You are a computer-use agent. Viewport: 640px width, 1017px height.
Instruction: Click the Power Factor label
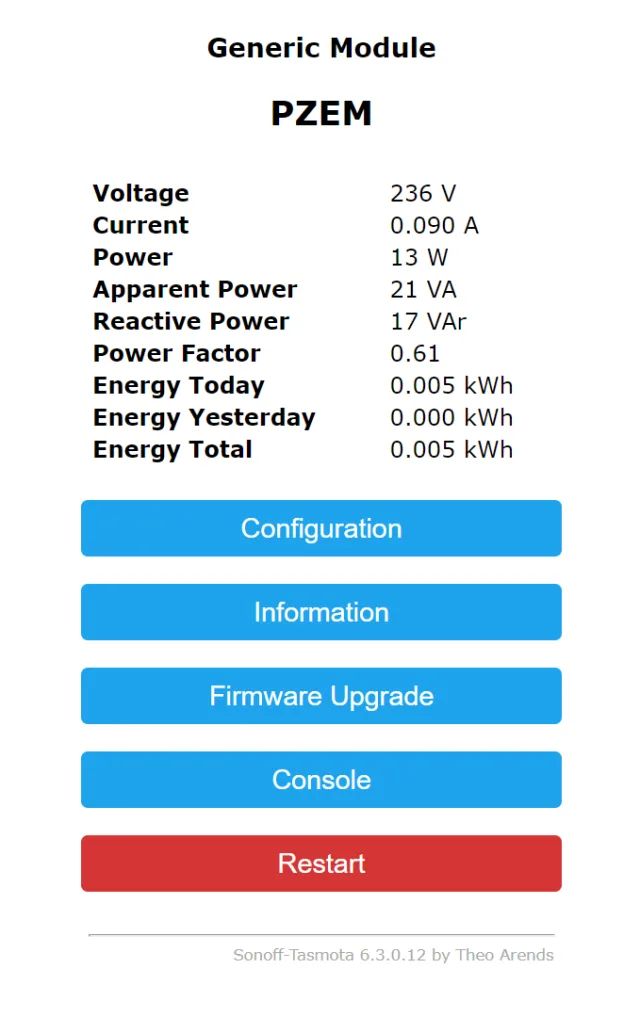(x=175, y=353)
